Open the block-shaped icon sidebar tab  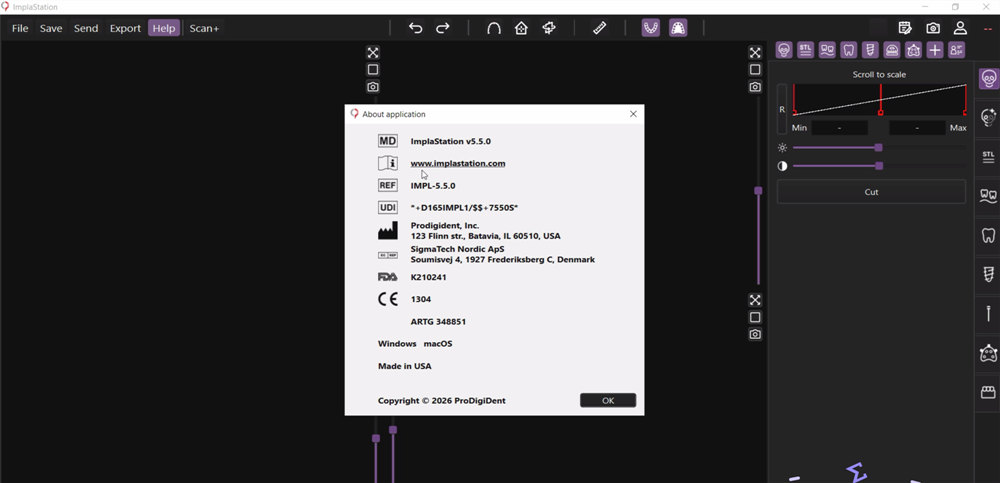[x=989, y=392]
